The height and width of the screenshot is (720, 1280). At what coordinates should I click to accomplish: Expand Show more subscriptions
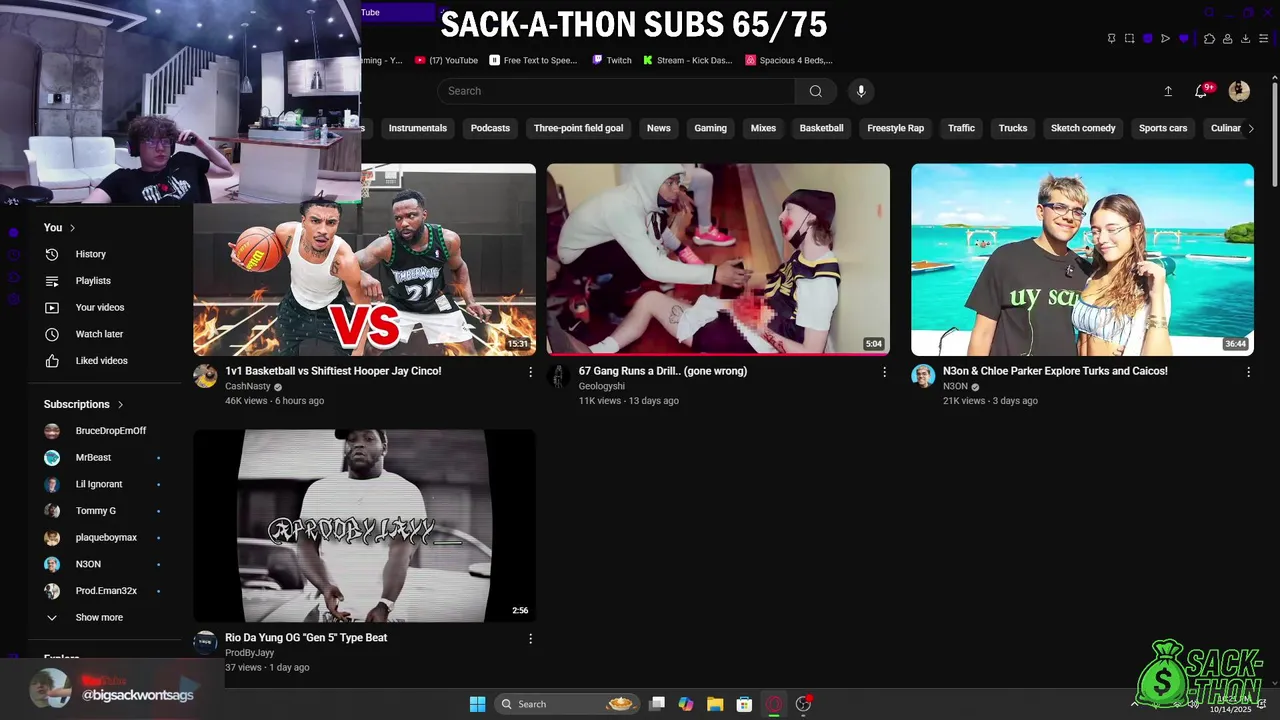(x=98, y=618)
